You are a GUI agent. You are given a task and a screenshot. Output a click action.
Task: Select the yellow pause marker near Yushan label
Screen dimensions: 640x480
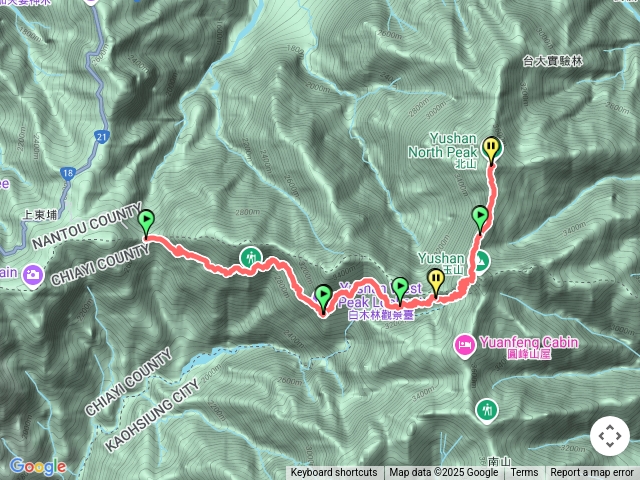(x=436, y=282)
